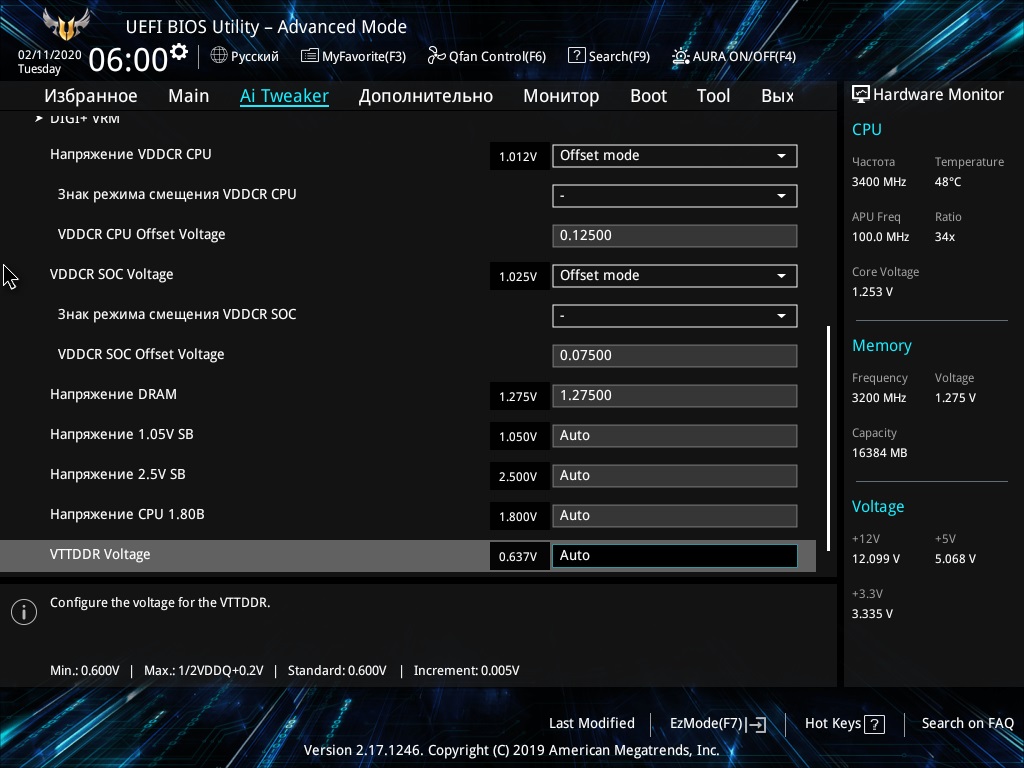Toggle AURA lighting via the AURA icon
Viewport: 1024px width, 768px height.
(680, 56)
